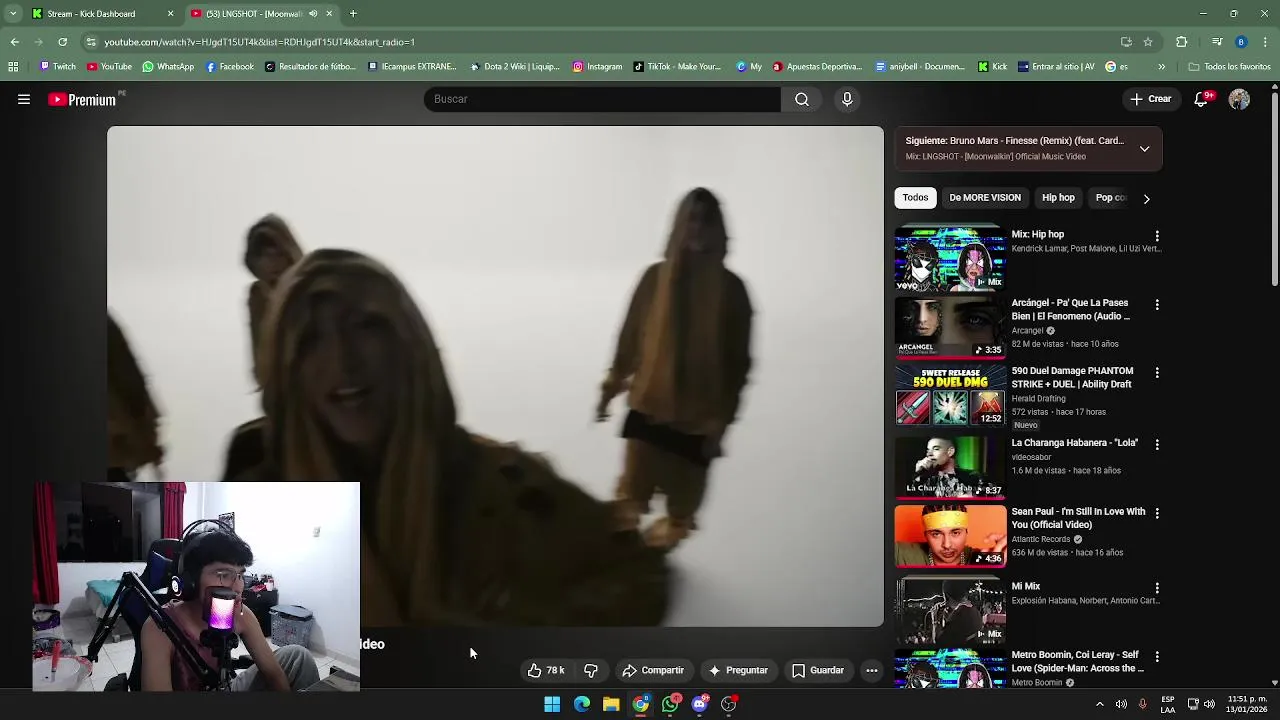
Task: Open the Kick bookmark
Action: [993, 67]
